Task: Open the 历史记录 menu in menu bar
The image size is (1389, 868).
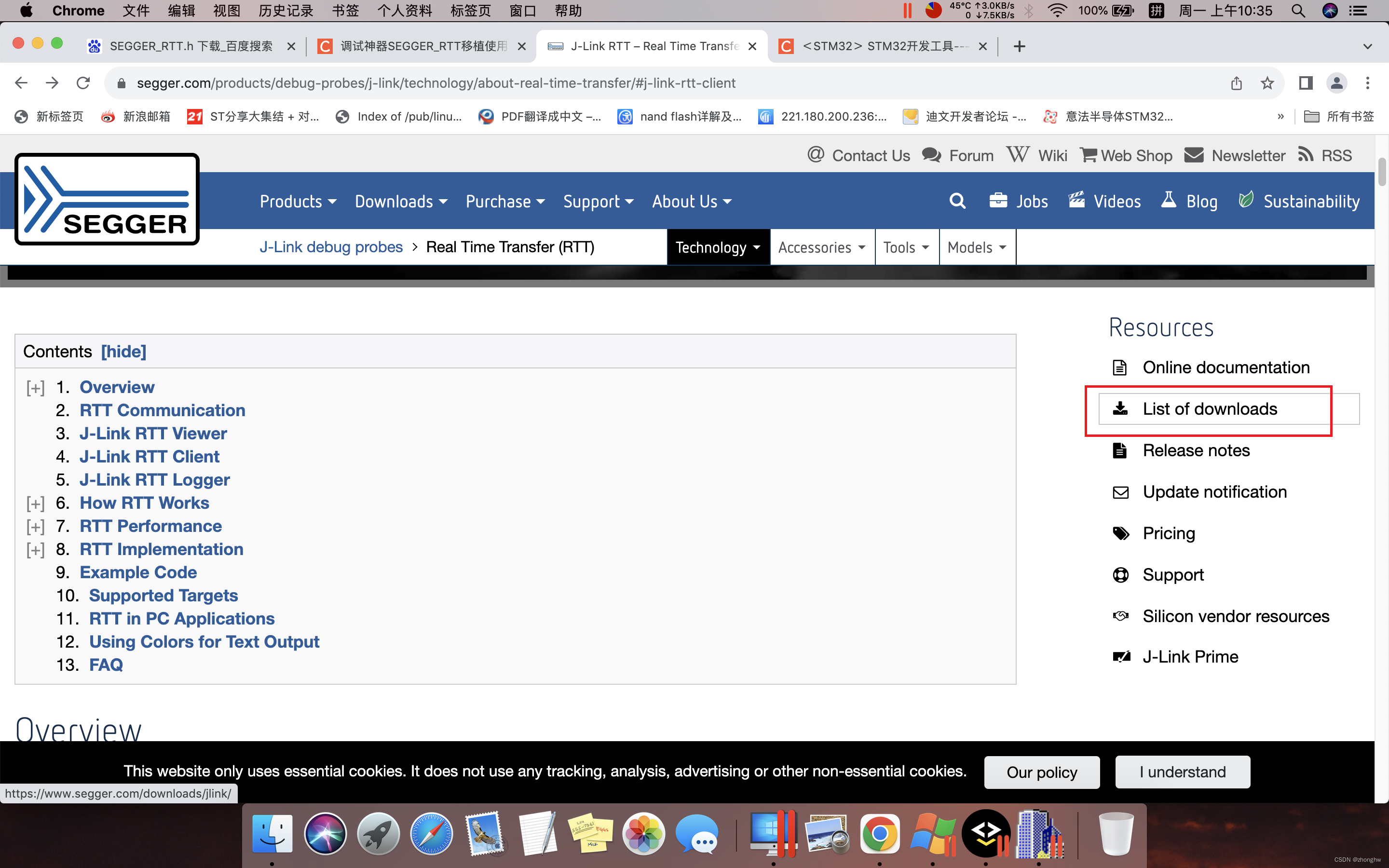Action: [x=285, y=10]
